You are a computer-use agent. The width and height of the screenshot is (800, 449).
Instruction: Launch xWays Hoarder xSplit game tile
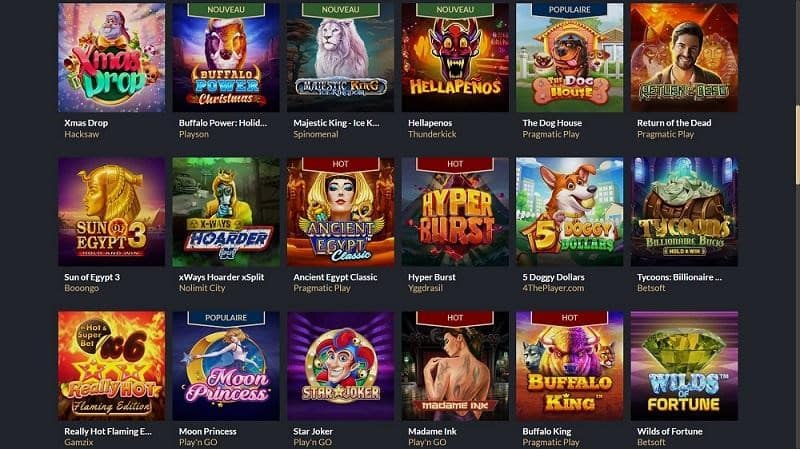click(x=226, y=212)
